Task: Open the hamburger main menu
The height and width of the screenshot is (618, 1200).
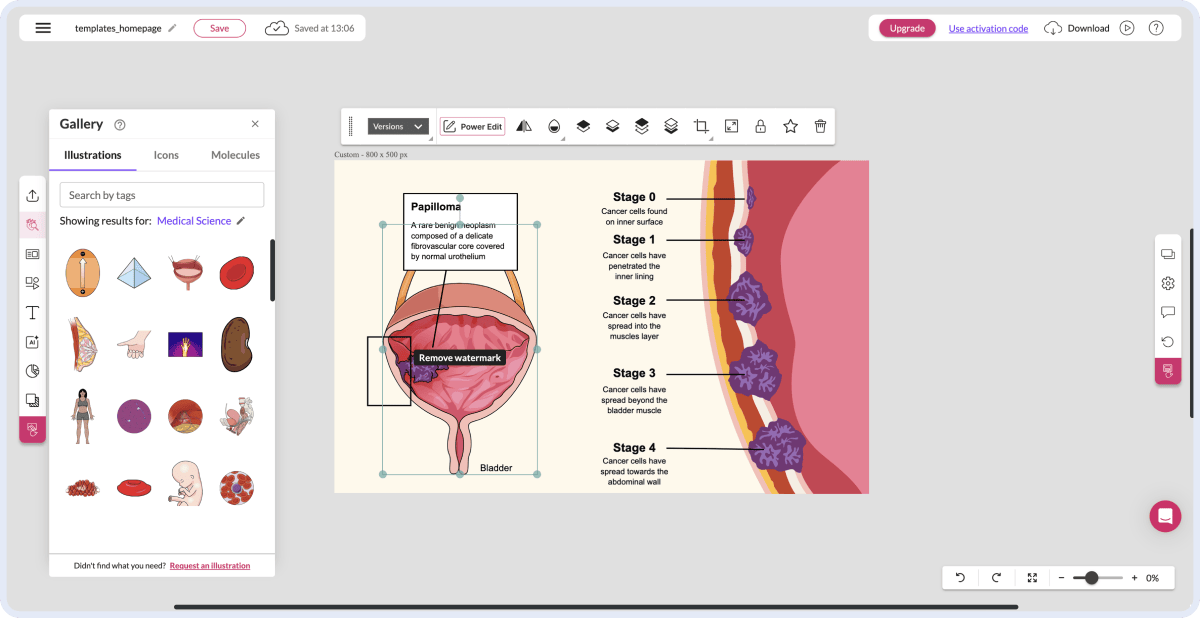Action: 43,28
